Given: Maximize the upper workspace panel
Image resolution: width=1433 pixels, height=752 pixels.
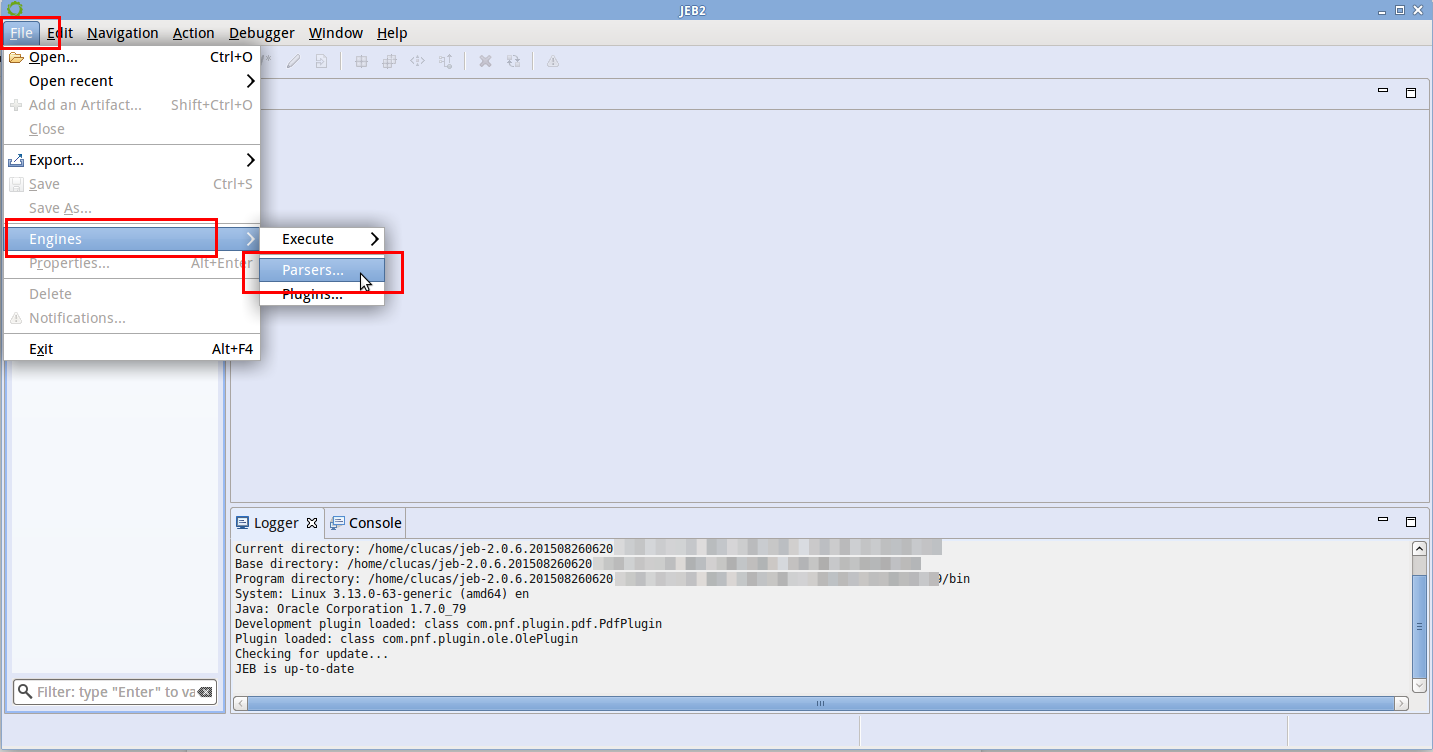Looking at the screenshot, I should click(1411, 92).
